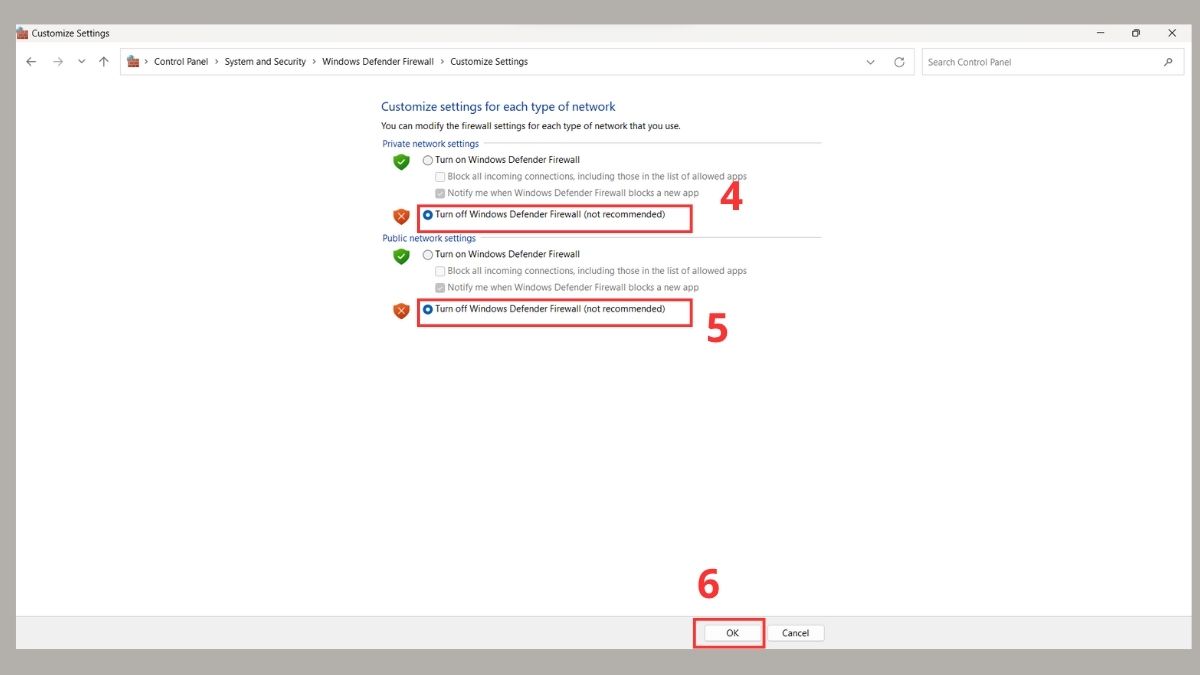Open breadcrumb chevron after System and Security
Screen dimensions: 1200x675
(314, 62)
